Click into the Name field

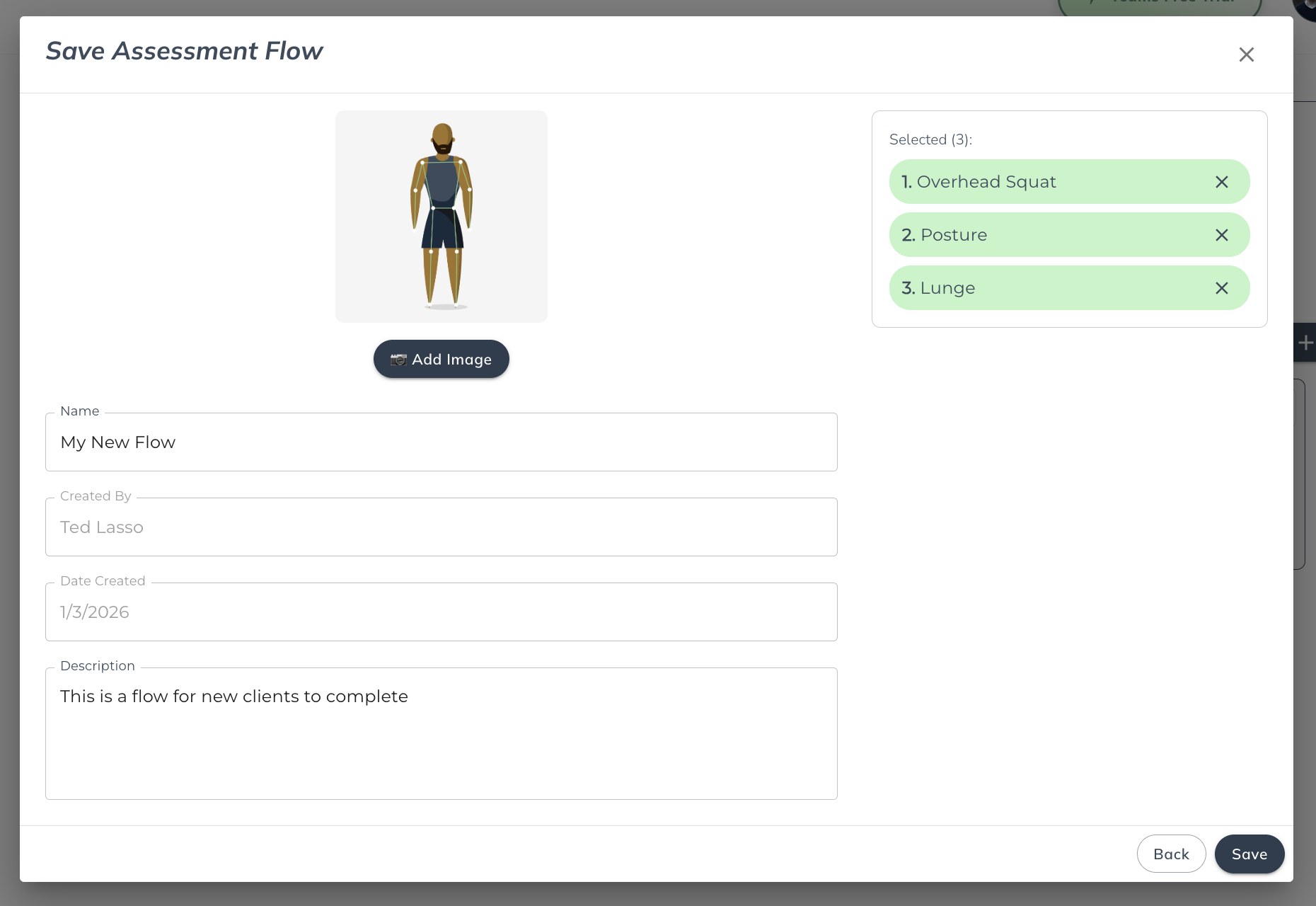point(441,442)
